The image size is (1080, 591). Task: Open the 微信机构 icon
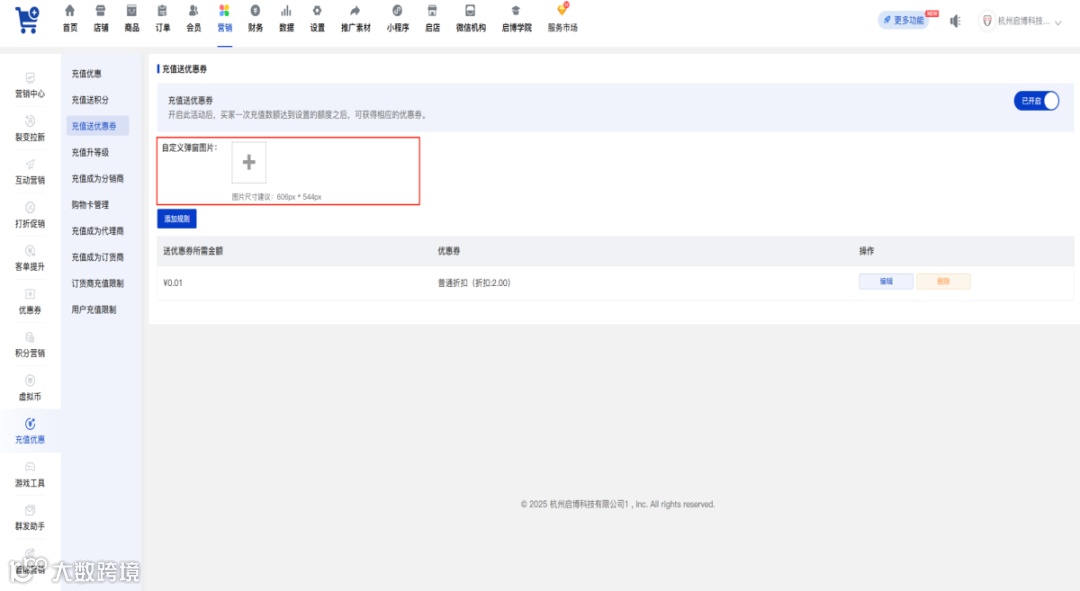tap(470, 11)
